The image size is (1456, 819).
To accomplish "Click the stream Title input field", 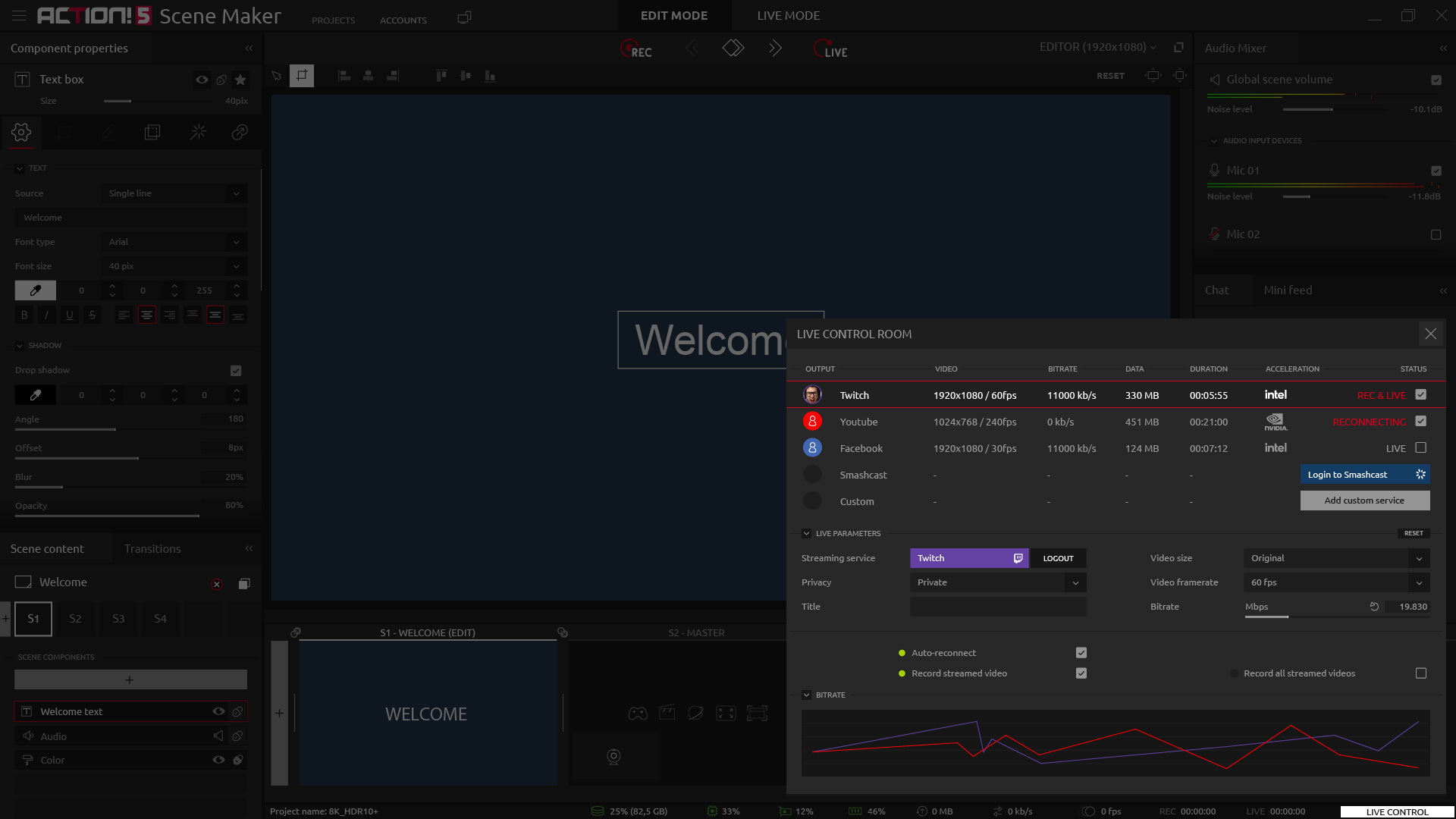I will coord(998,607).
